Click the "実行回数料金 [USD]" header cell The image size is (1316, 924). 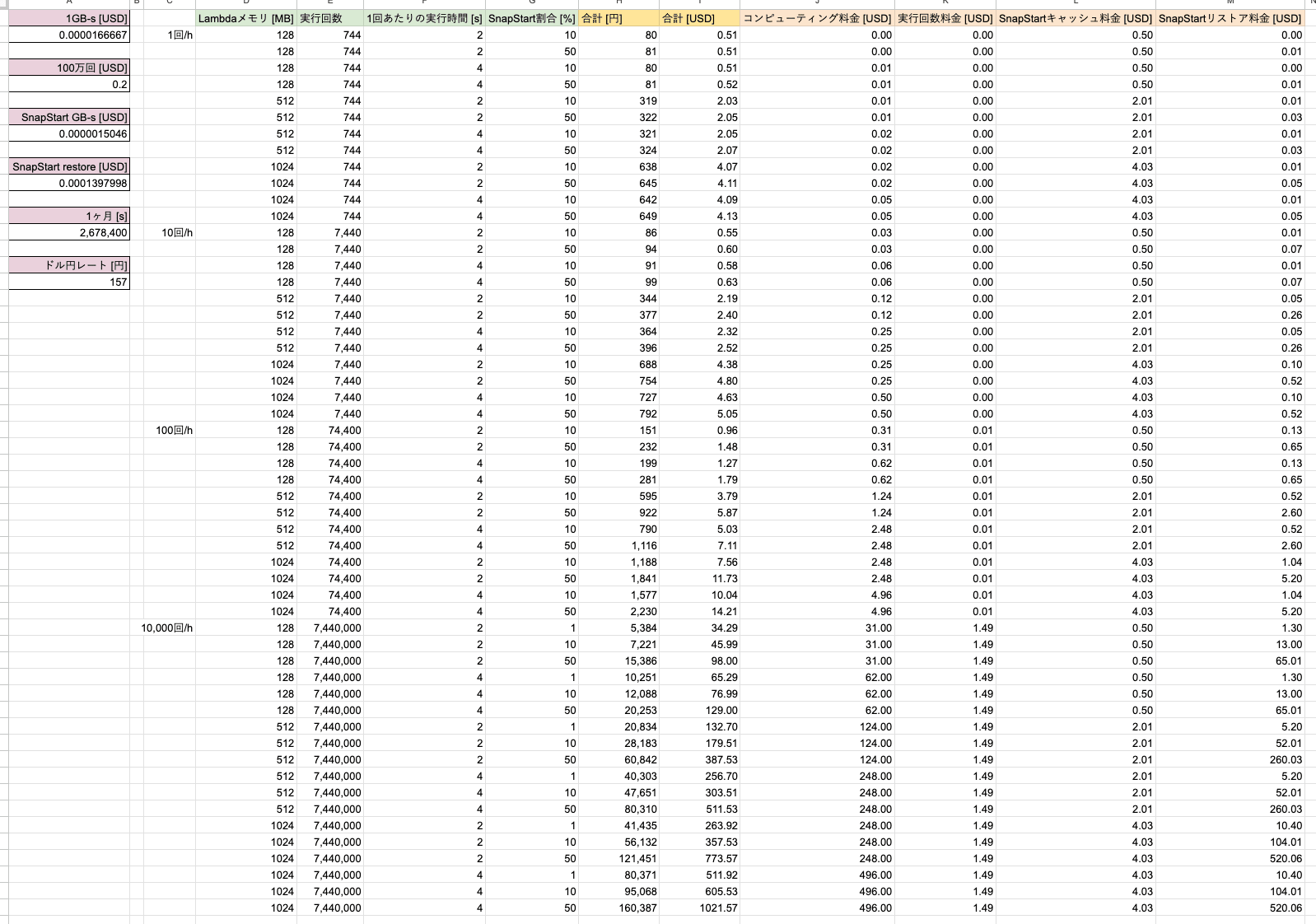(945, 18)
